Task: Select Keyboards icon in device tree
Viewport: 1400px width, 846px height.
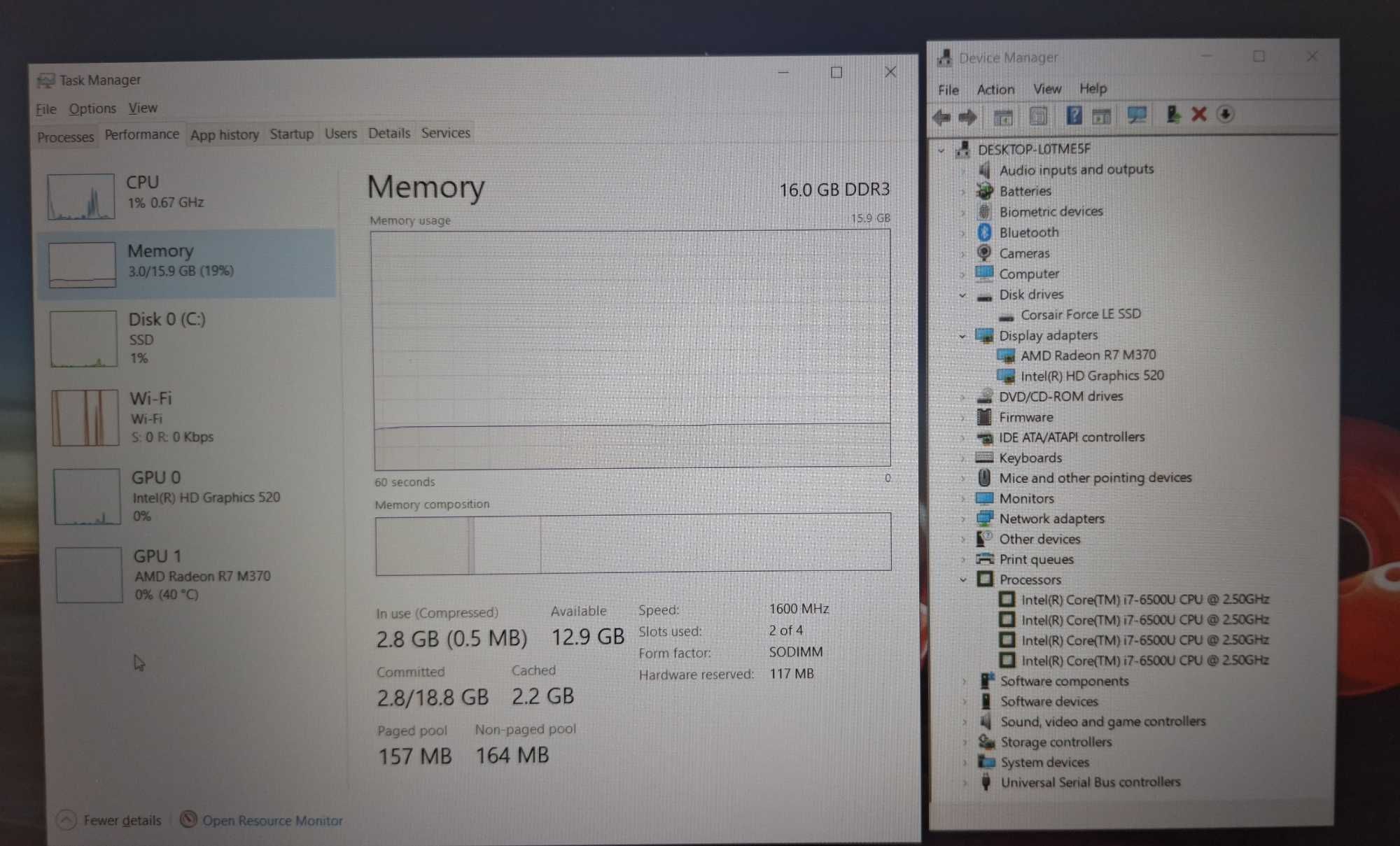Action: (x=984, y=458)
